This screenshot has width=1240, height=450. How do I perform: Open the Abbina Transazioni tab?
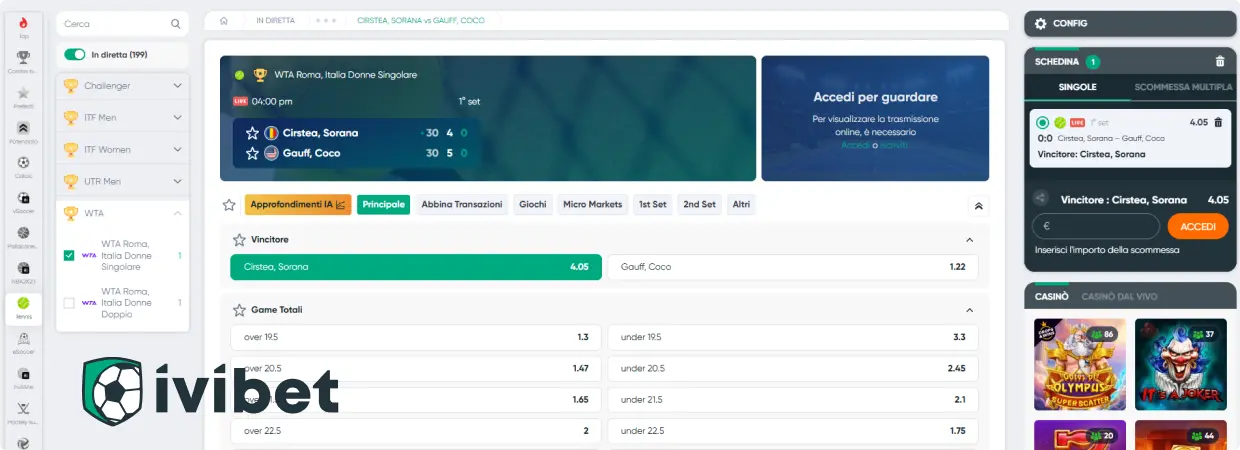pyautogui.click(x=462, y=205)
